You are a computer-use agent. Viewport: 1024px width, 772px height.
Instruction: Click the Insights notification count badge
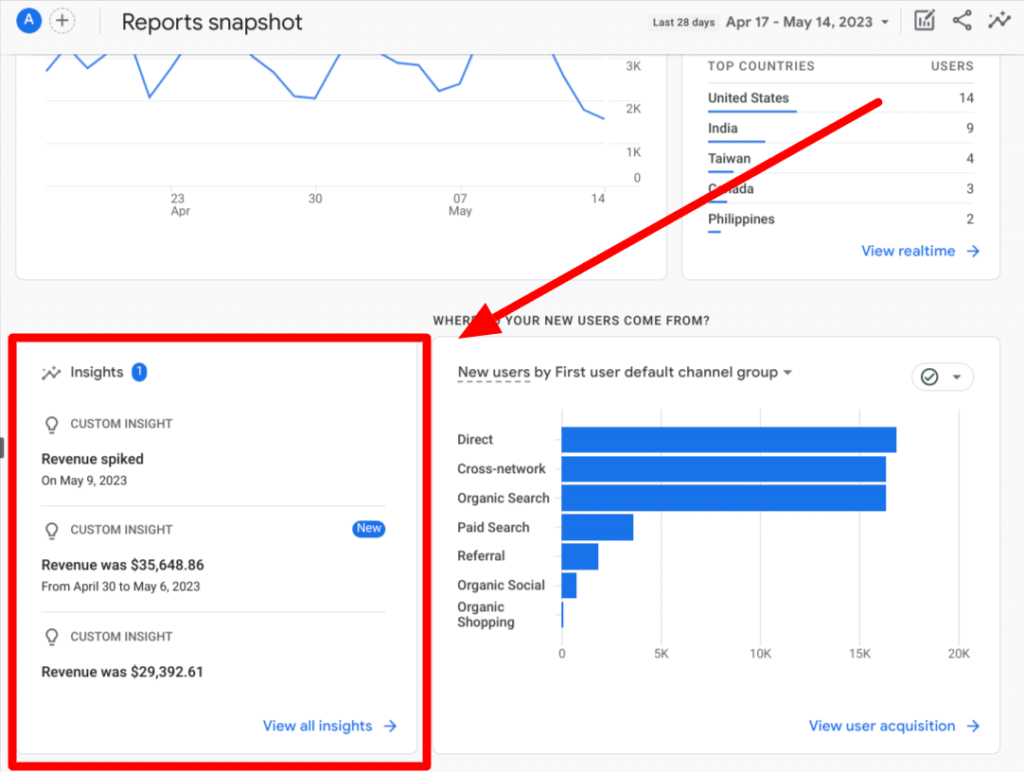(x=139, y=372)
